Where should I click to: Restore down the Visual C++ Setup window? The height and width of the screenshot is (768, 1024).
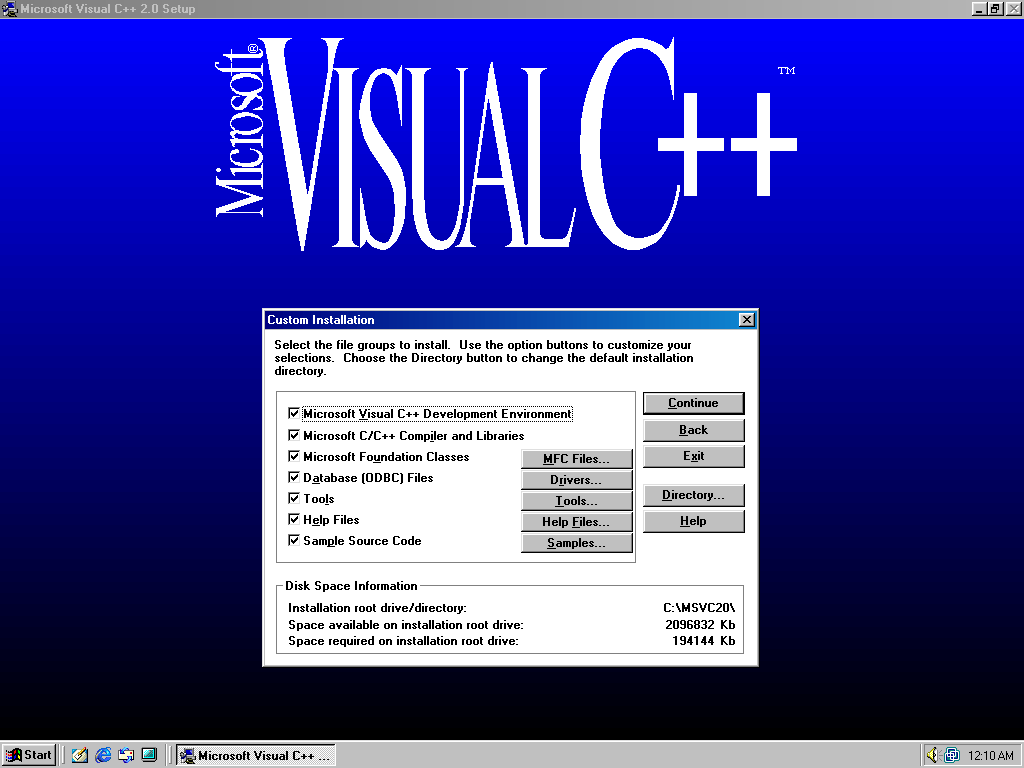point(994,8)
